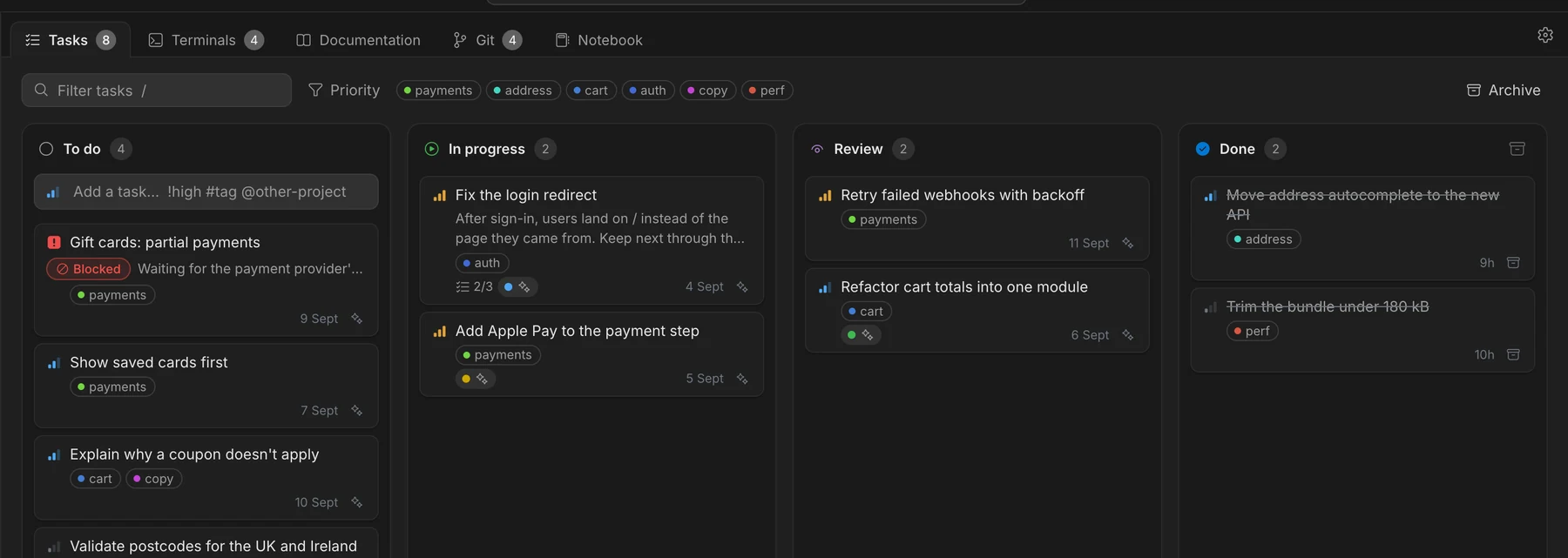
Task: Click priority icon on 'Validate postcodes' card
Action: [54, 547]
